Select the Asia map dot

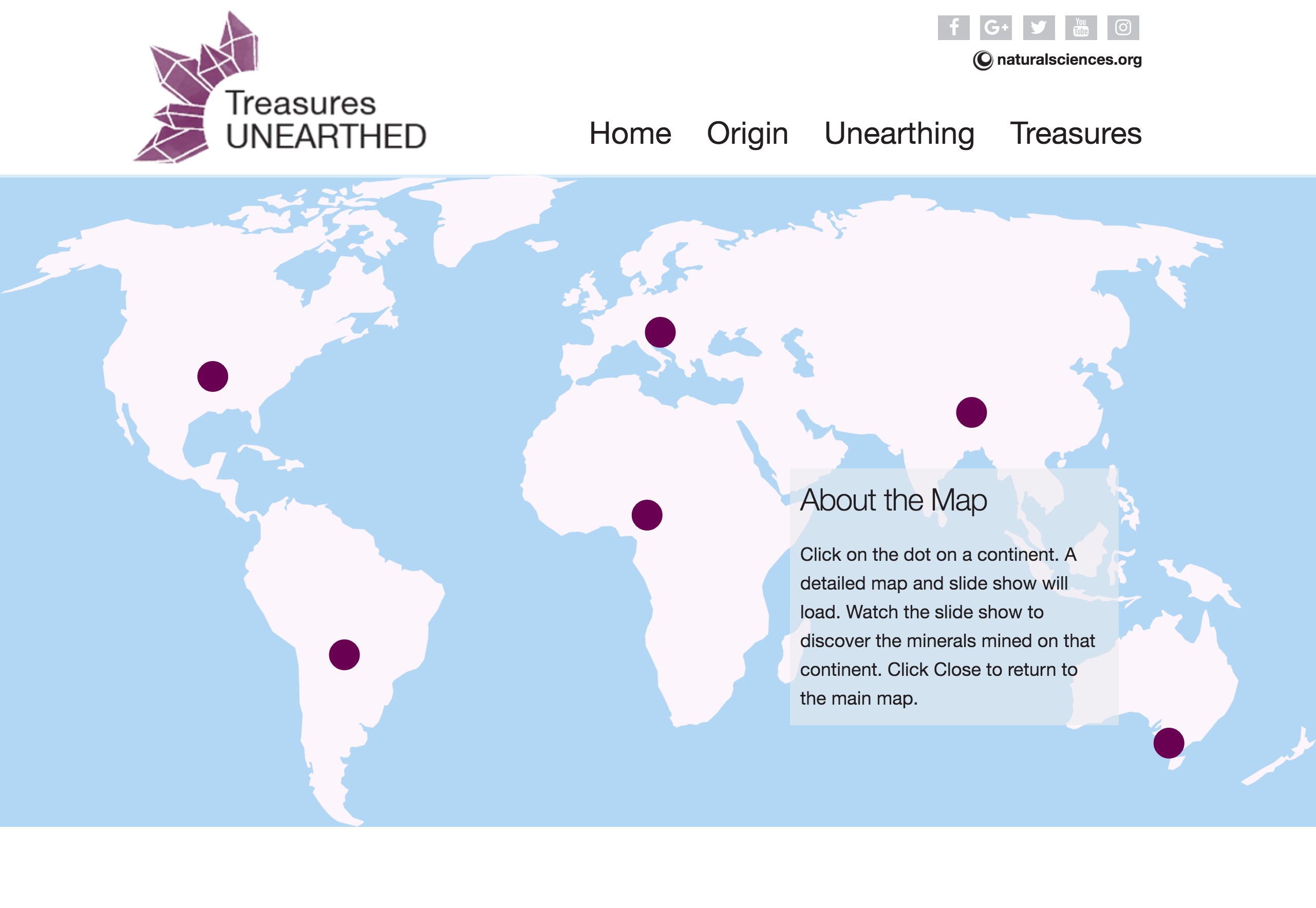pos(971,412)
